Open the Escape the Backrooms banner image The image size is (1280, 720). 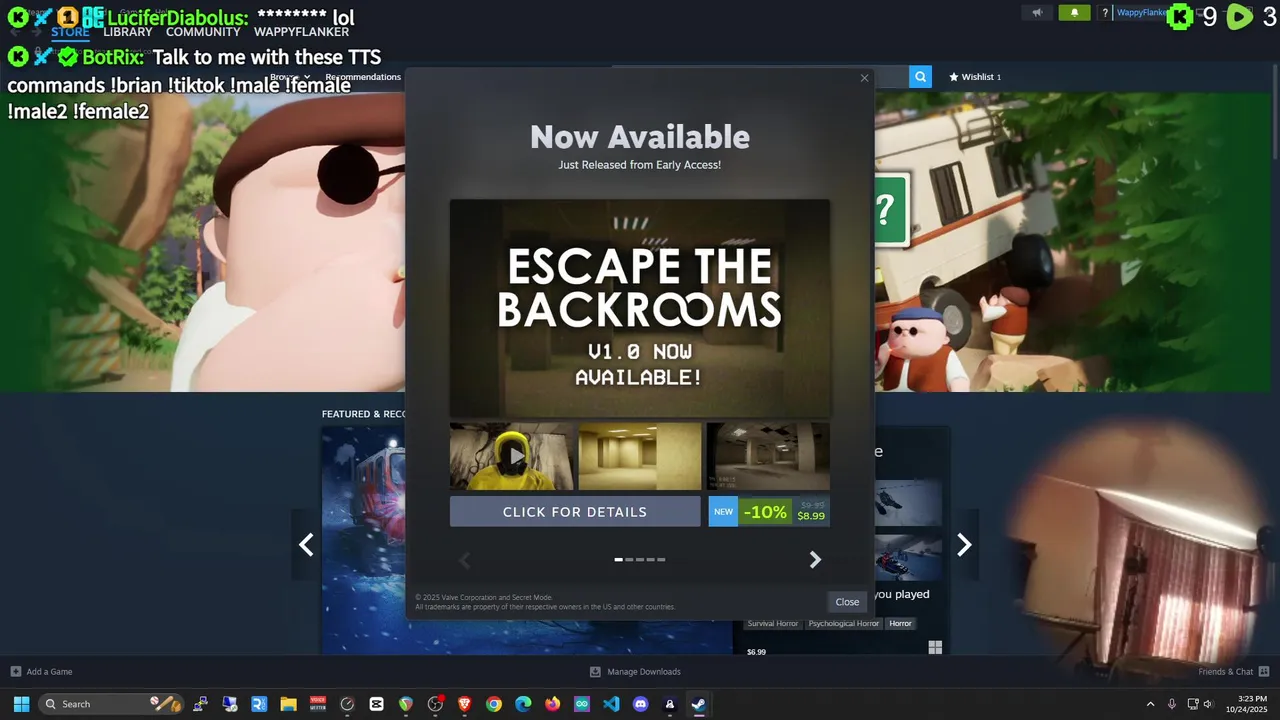tap(640, 308)
